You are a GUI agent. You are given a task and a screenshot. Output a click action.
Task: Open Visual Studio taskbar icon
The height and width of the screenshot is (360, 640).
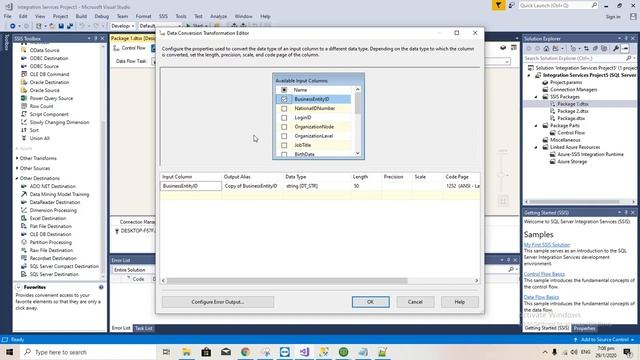click(304, 352)
